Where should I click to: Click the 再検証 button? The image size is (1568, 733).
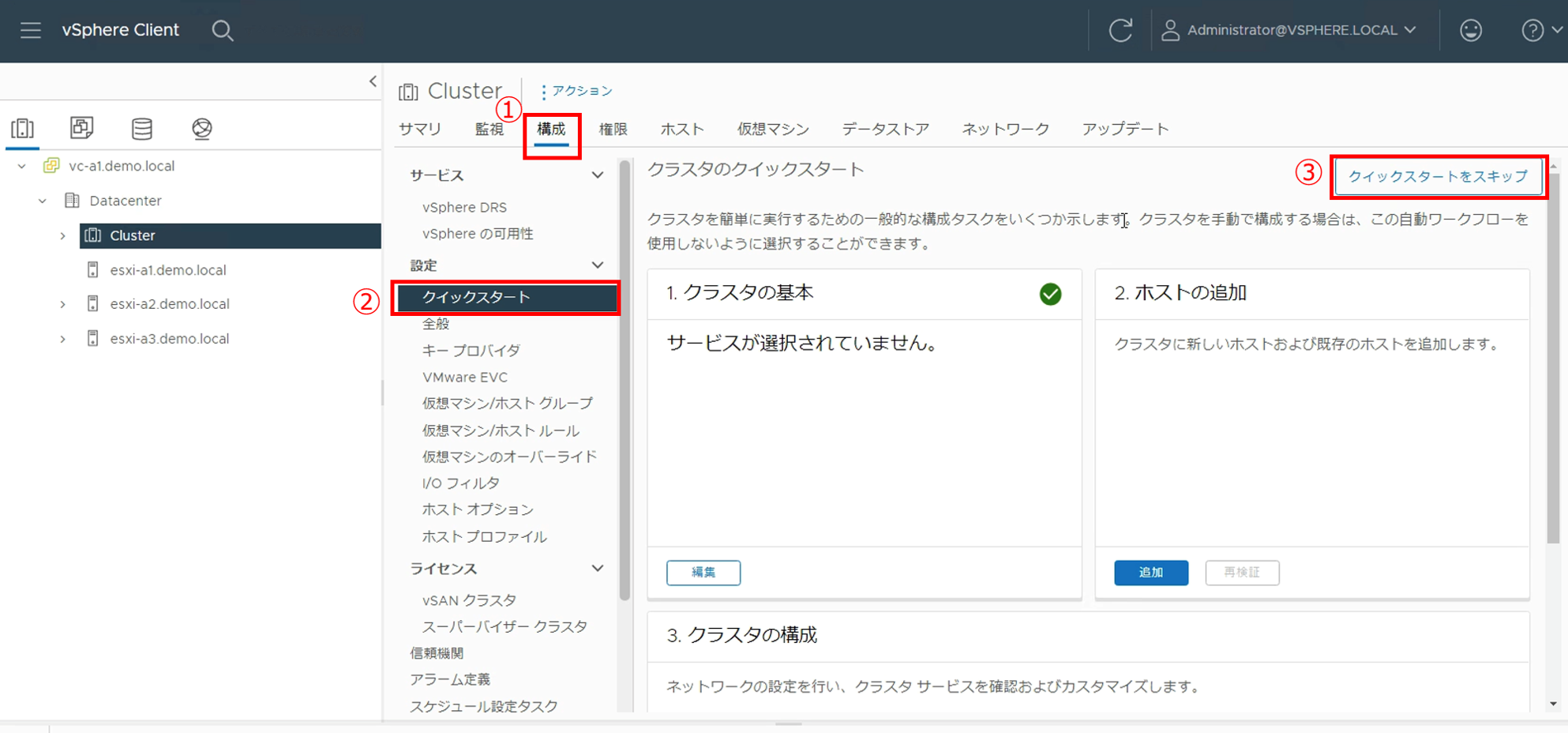click(1242, 573)
